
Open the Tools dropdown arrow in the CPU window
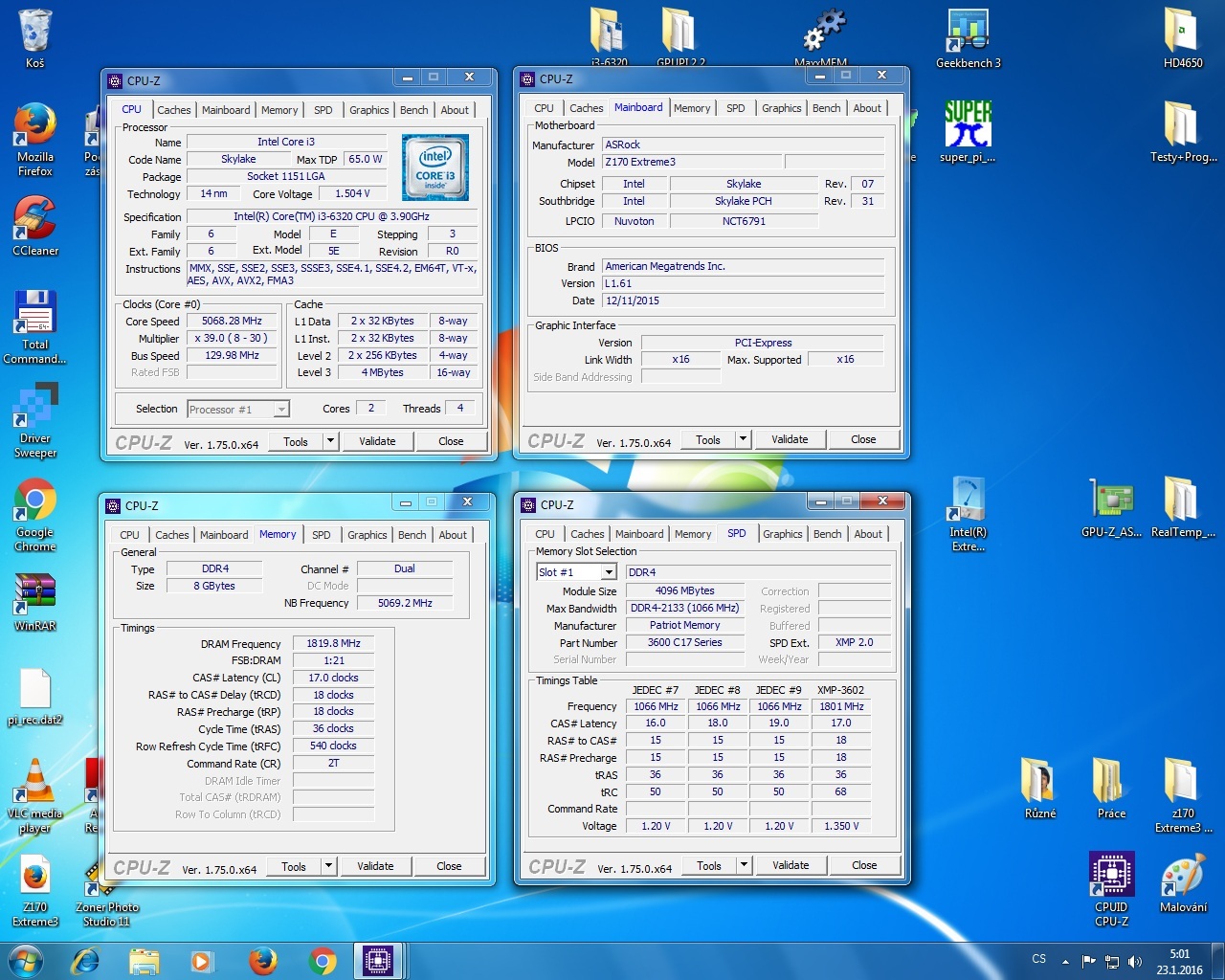point(331,441)
